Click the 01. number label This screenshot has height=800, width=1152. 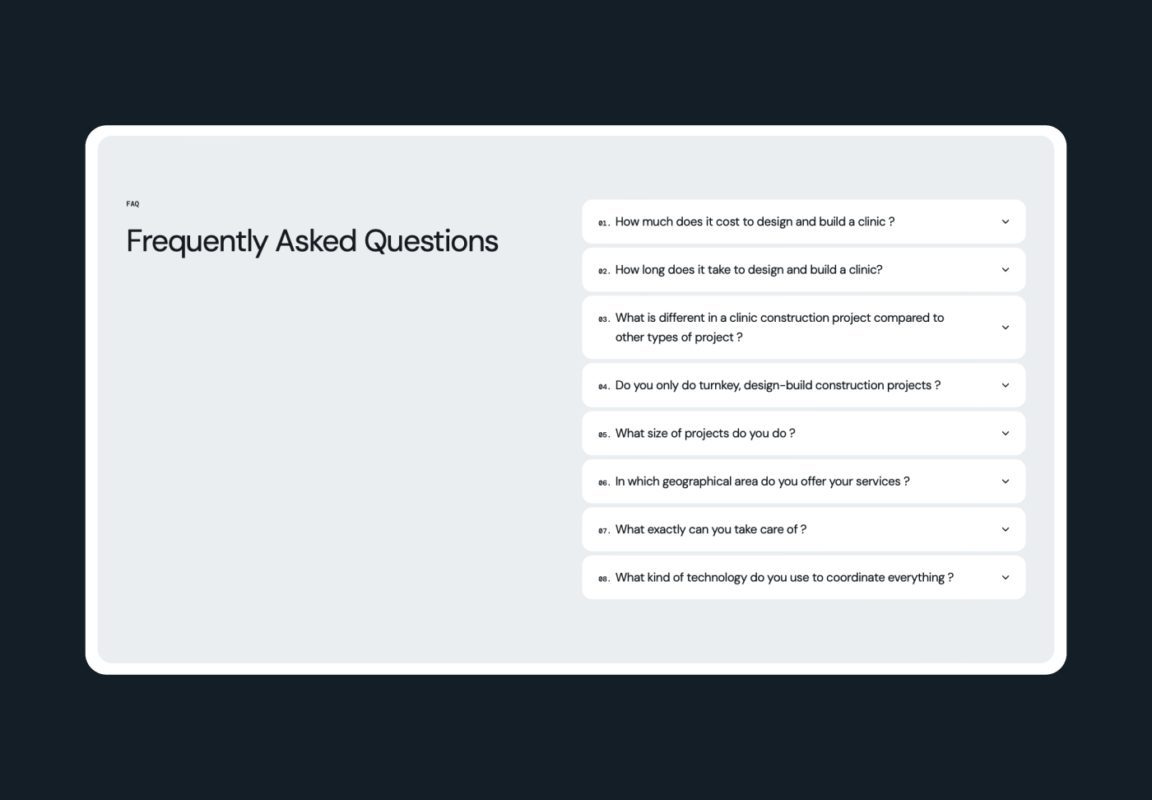pos(604,223)
